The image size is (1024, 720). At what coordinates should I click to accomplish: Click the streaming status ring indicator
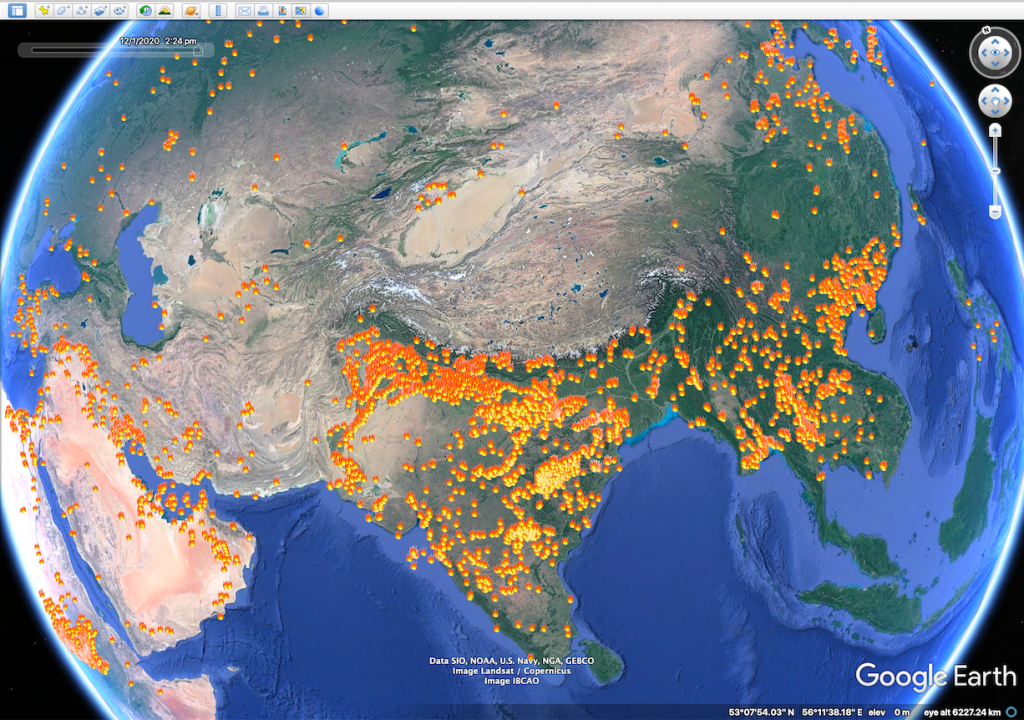(x=1012, y=712)
